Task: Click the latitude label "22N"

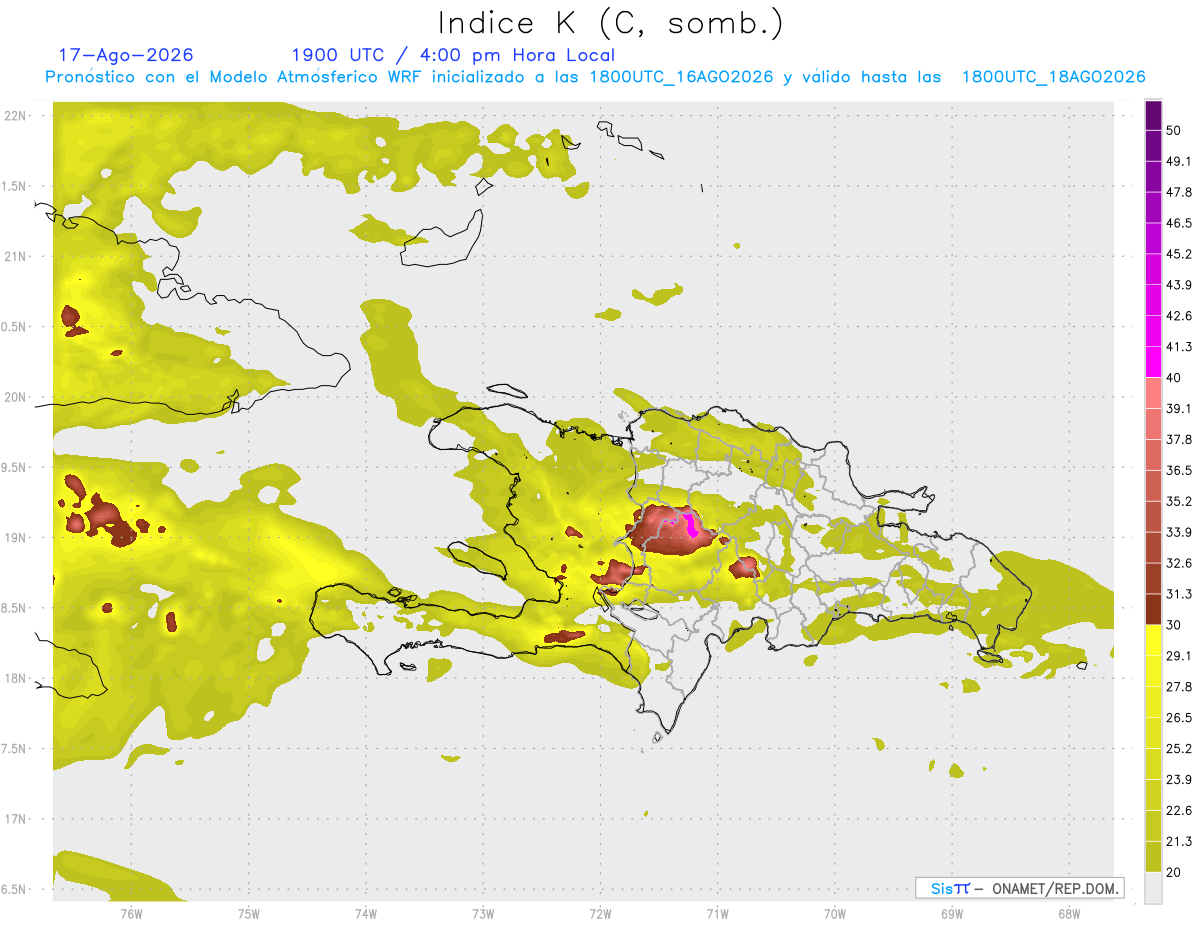Action: point(15,116)
